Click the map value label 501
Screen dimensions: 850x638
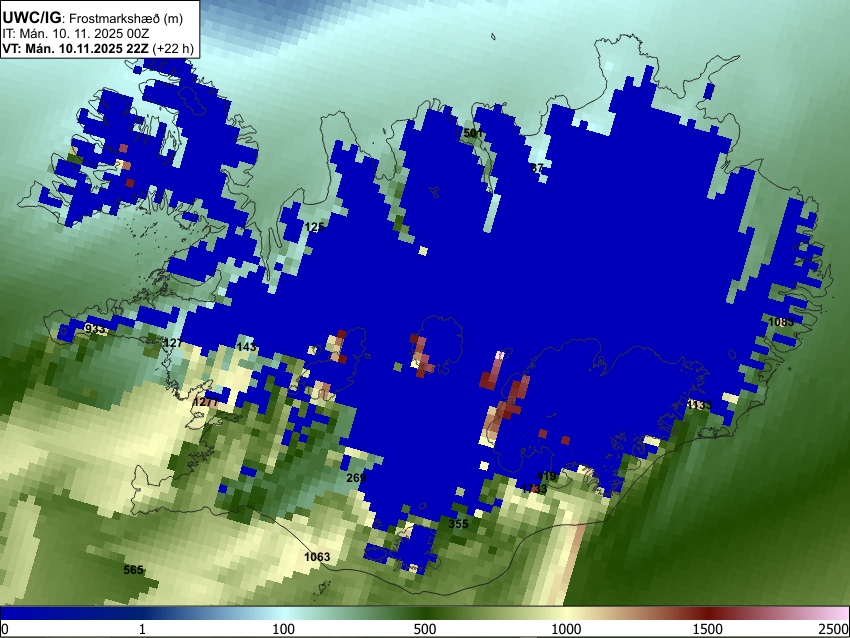coord(473,133)
